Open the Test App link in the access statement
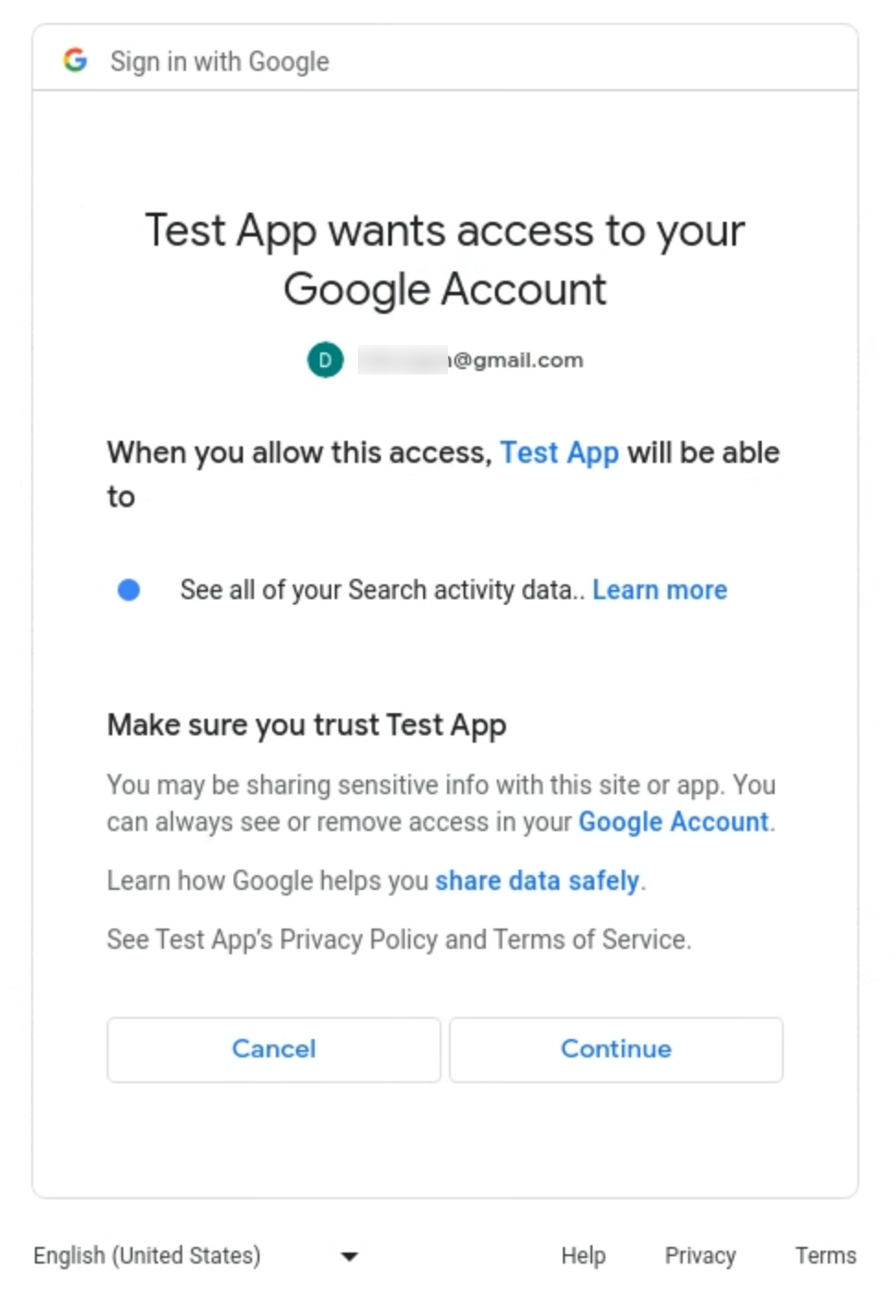The height and width of the screenshot is (1316, 896). pos(559,452)
